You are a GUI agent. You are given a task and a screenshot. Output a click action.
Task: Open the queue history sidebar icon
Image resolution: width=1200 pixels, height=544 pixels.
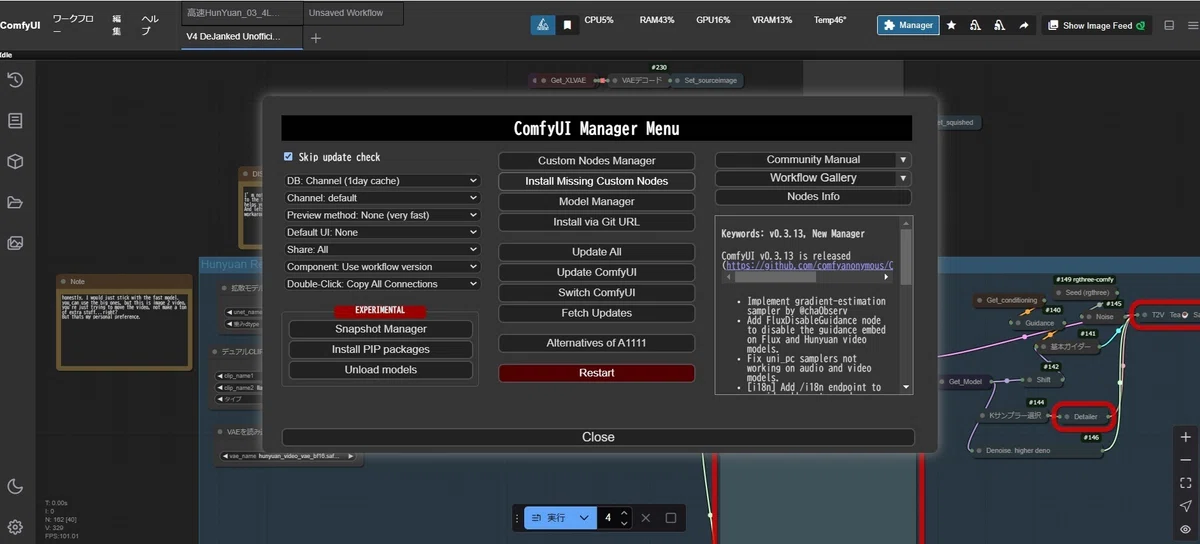tap(15, 81)
